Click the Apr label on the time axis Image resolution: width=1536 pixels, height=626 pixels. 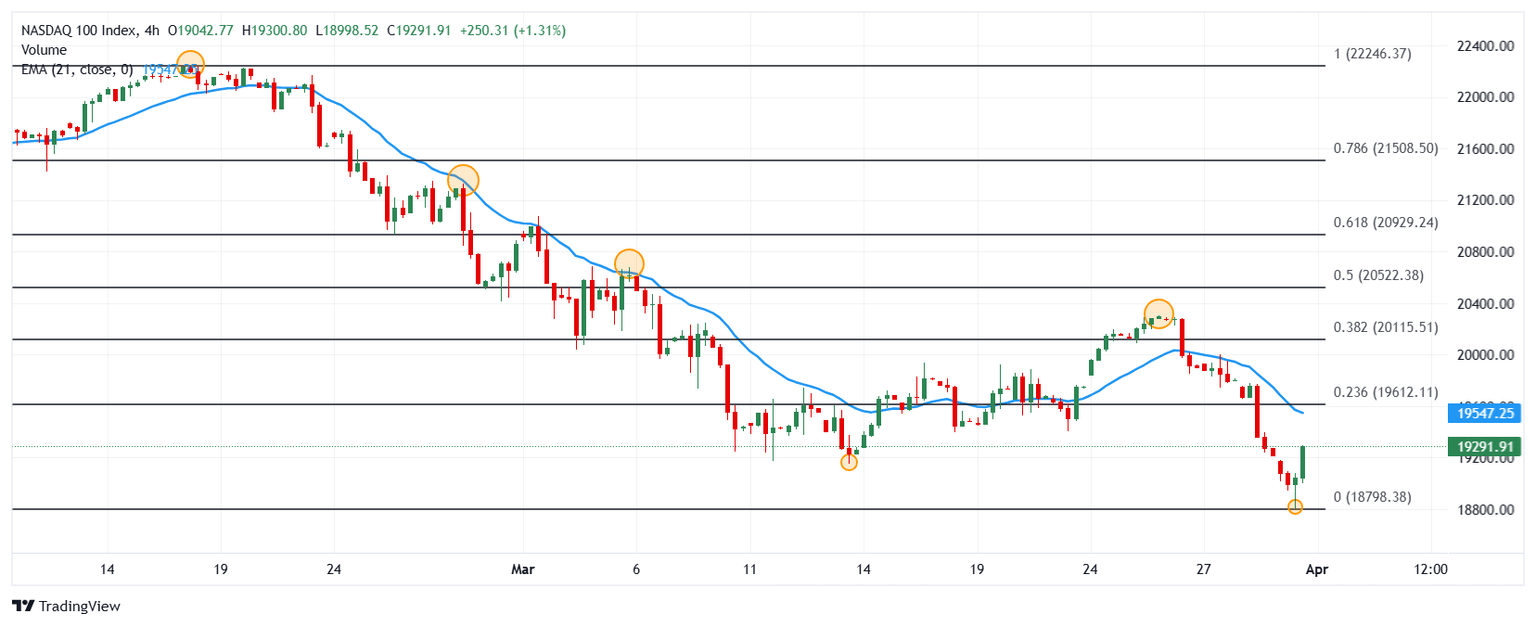[x=1317, y=570]
